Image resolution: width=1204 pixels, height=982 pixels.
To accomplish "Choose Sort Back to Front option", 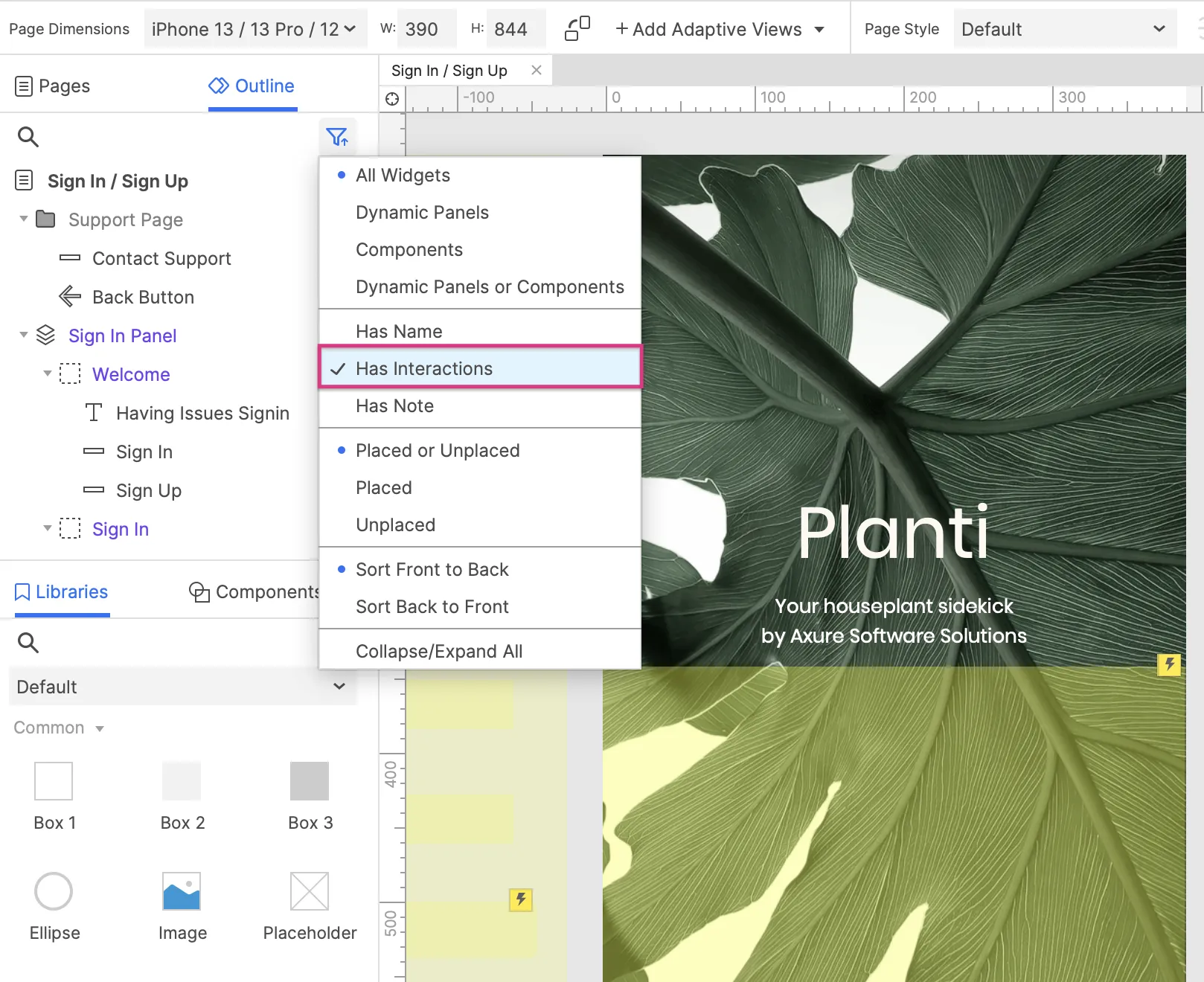I will coord(432,607).
